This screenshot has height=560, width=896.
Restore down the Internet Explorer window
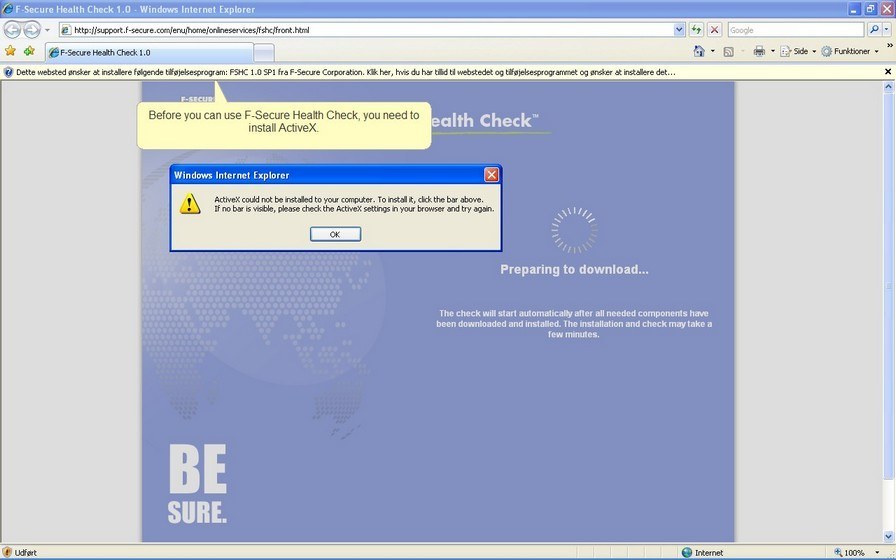click(x=870, y=9)
